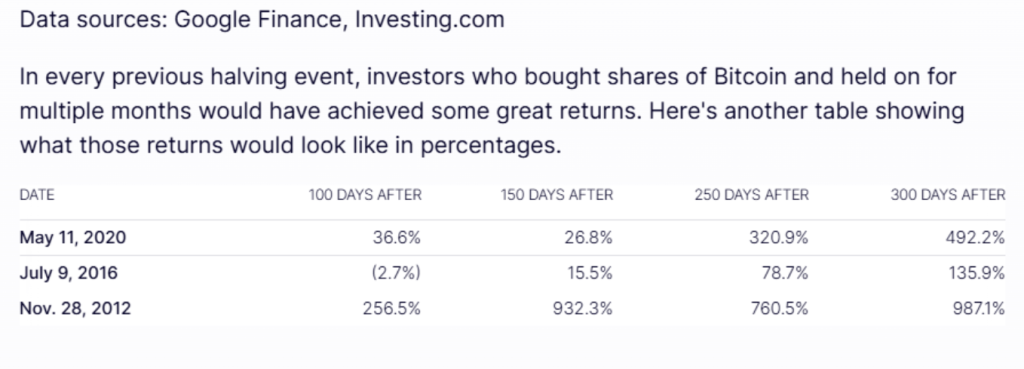Select the Nov. 28, 2012 row label
The image size is (1024, 369).
click(75, 308)
